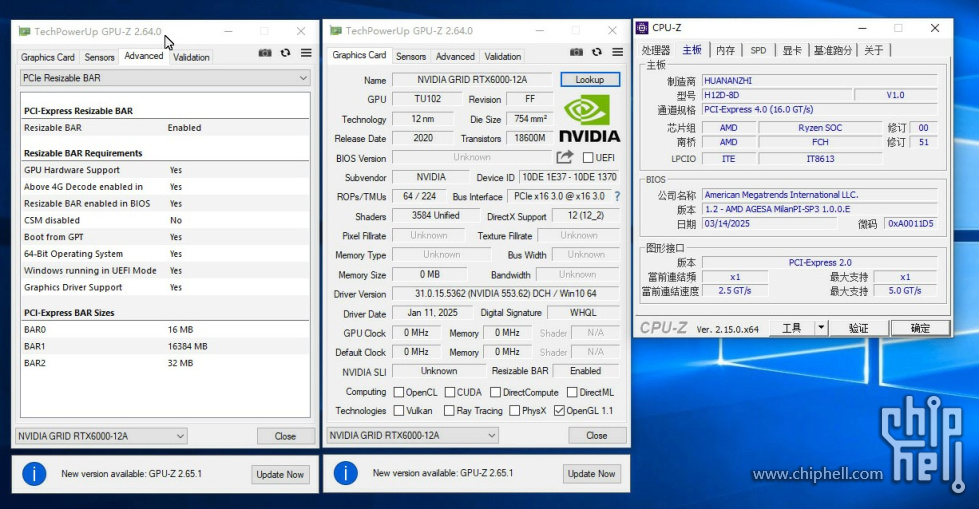The image size is (979, 509).
Task: Refresh icon in left GPU-Z window
Action: tap(285, 53)
